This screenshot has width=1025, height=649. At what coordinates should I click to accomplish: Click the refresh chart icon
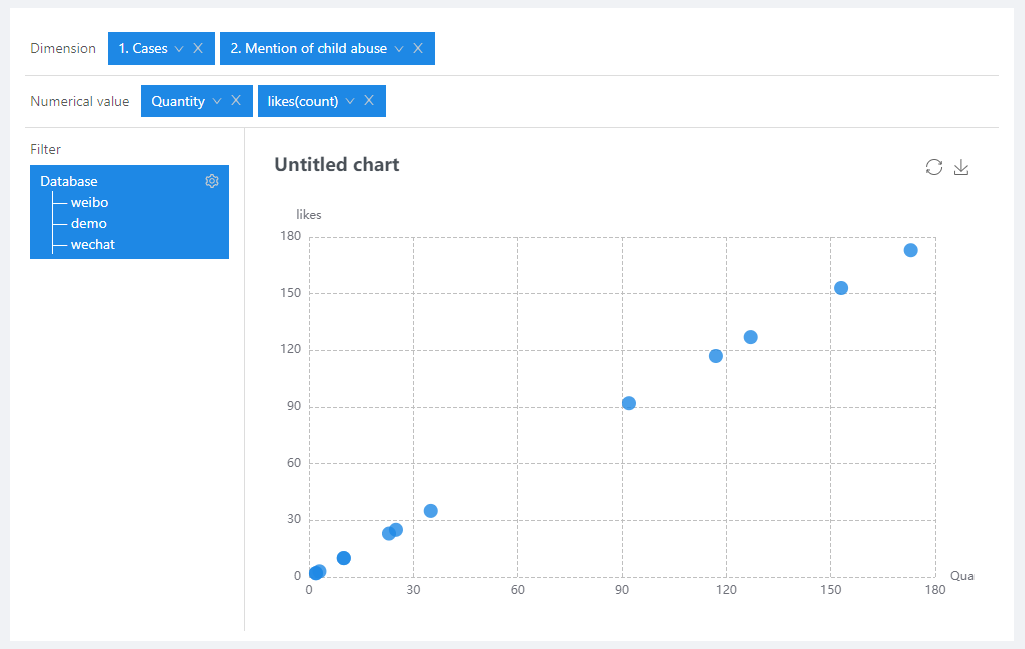click(934, 167)
